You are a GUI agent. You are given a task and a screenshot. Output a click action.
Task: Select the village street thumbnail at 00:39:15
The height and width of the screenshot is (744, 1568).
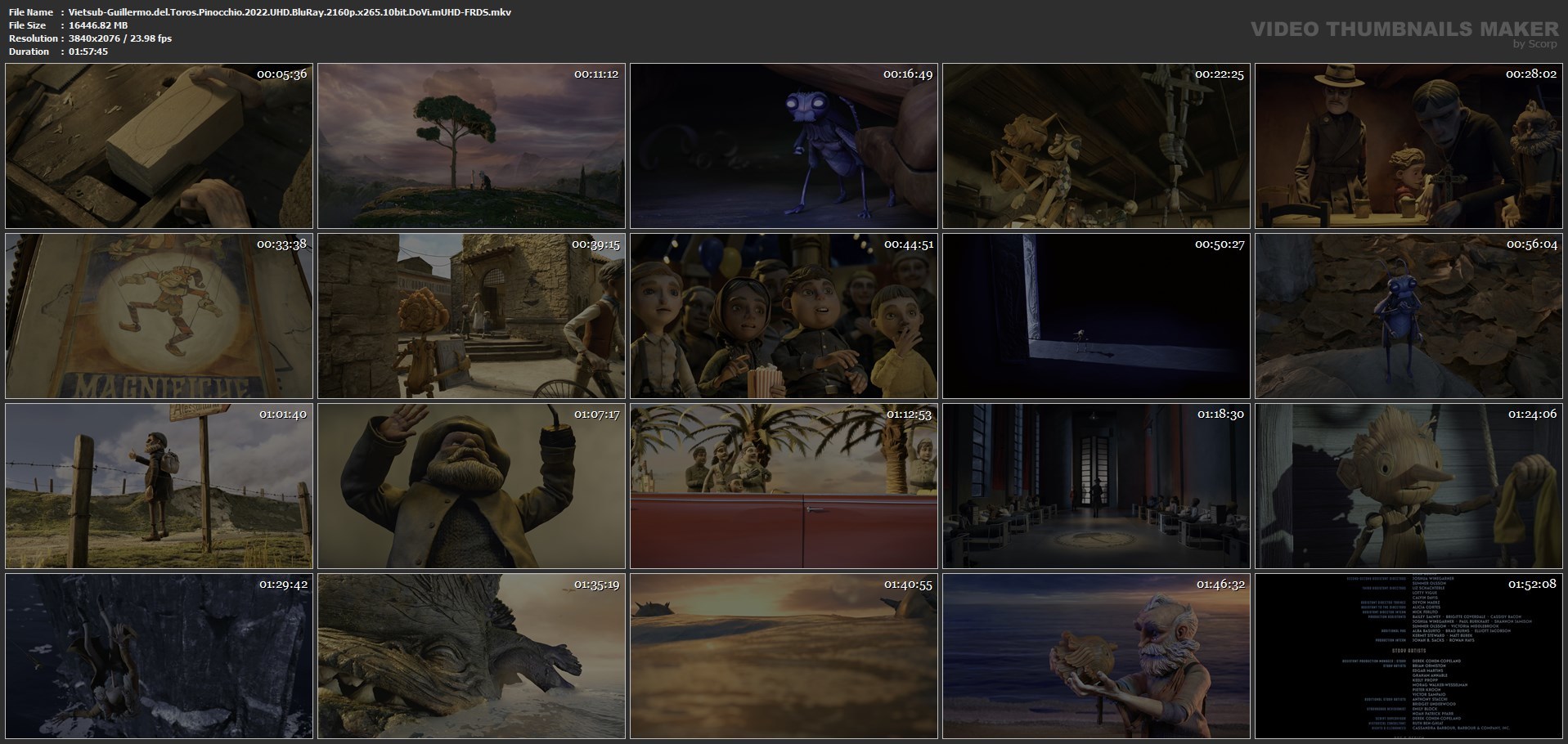pos(471,316)
